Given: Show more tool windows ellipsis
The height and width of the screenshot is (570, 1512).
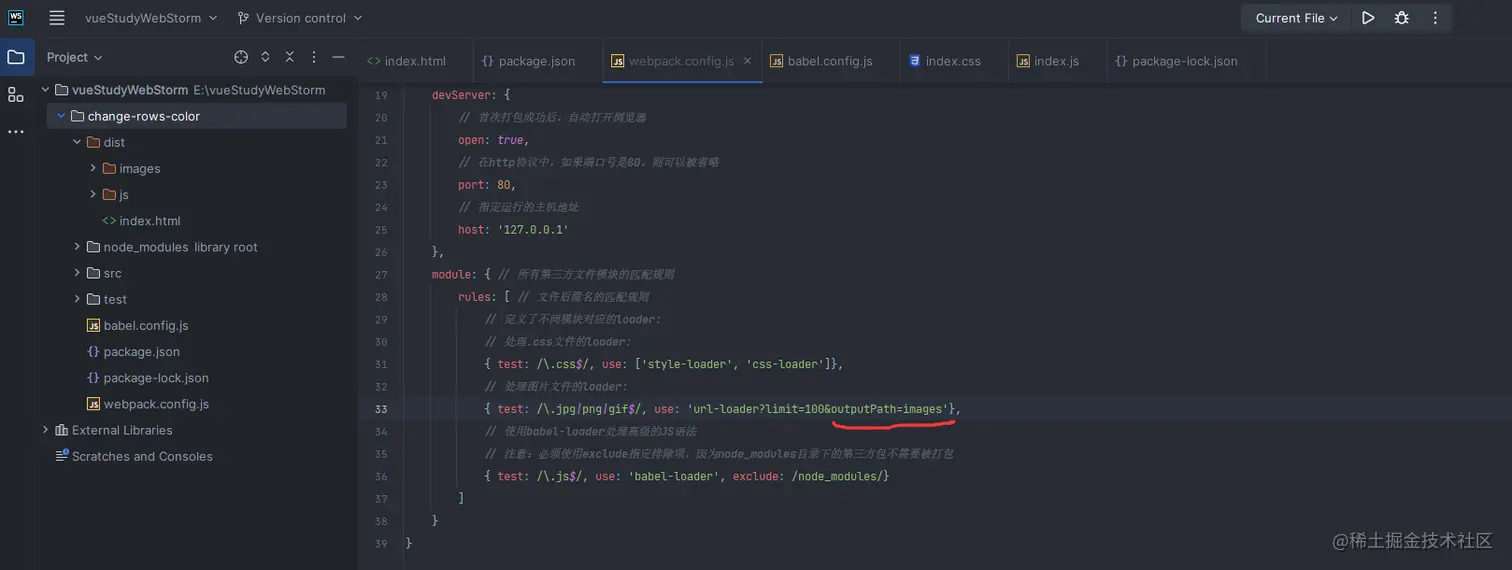Looking at the screenshot, I should point(16,131).
